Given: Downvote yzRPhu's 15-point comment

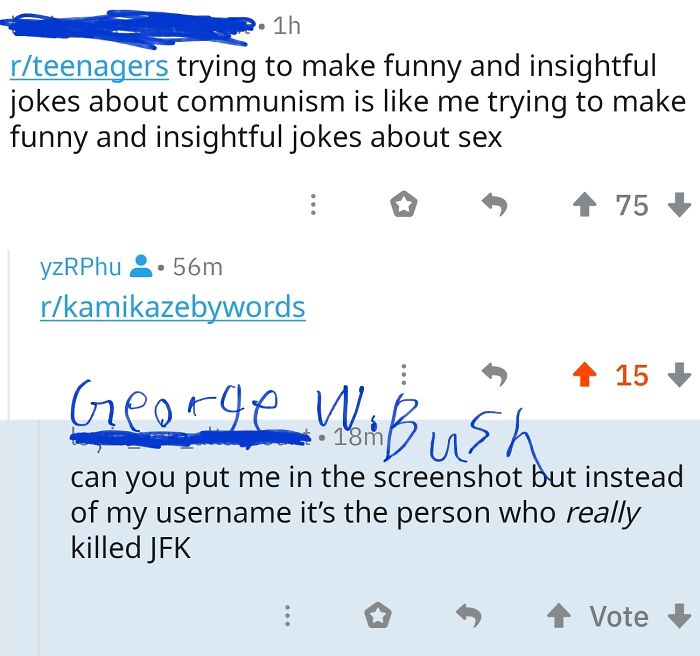Looking at the screenshot, I should click(x=678, y=375).
